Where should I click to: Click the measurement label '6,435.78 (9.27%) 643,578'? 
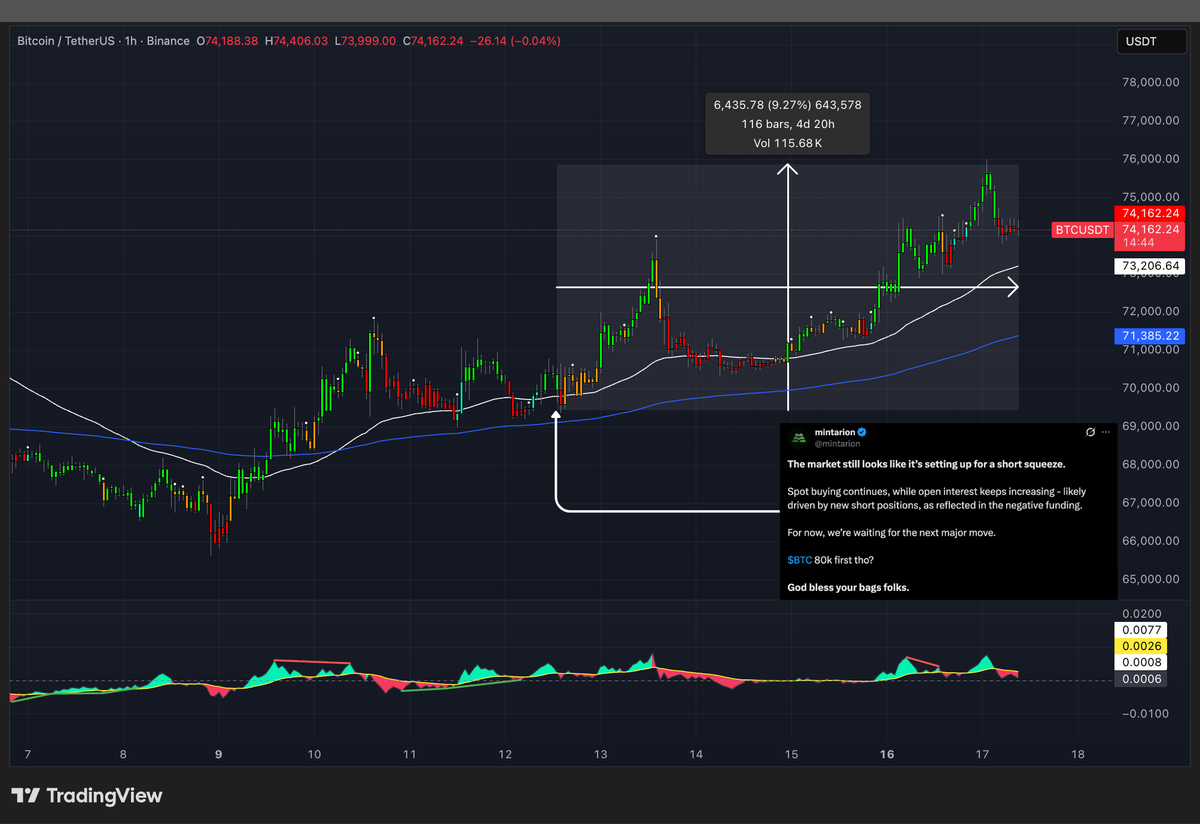coord(787,104)
